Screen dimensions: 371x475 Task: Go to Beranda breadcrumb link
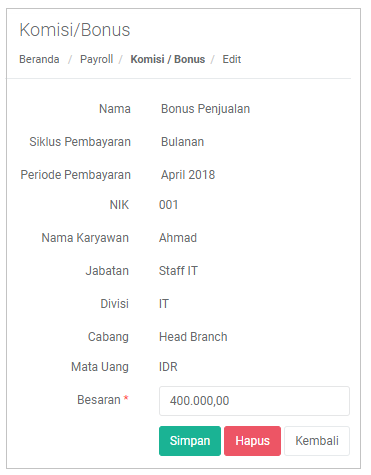point(39,59)
